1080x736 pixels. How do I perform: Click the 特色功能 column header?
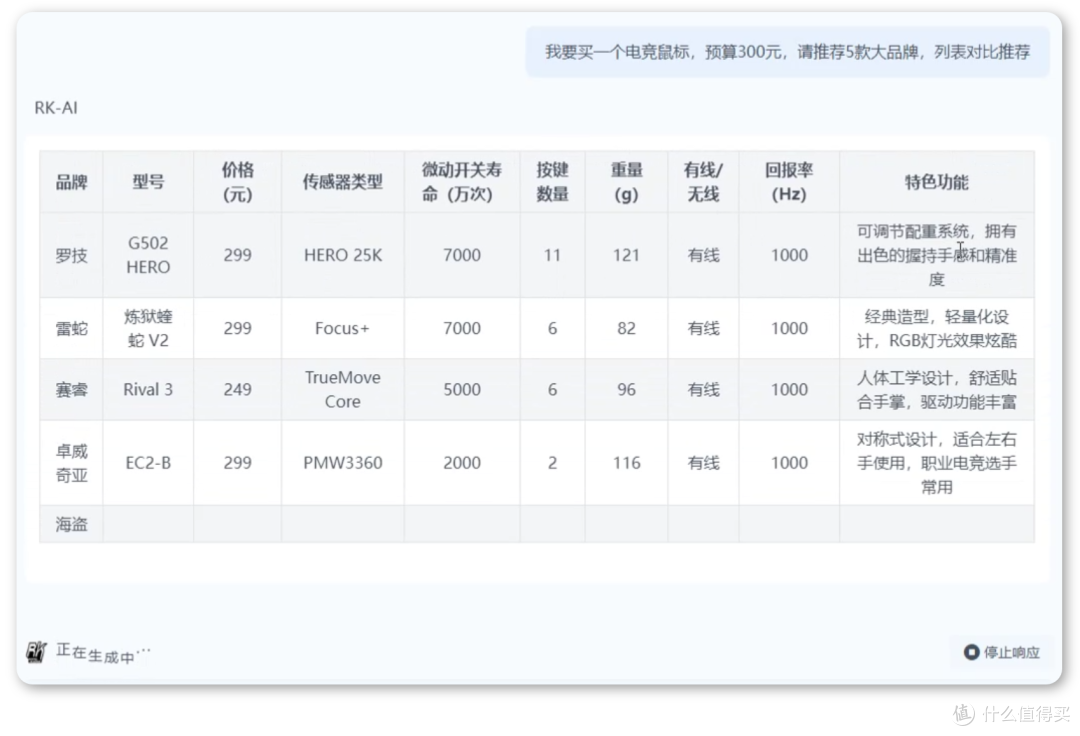click(x=937, y=182)
